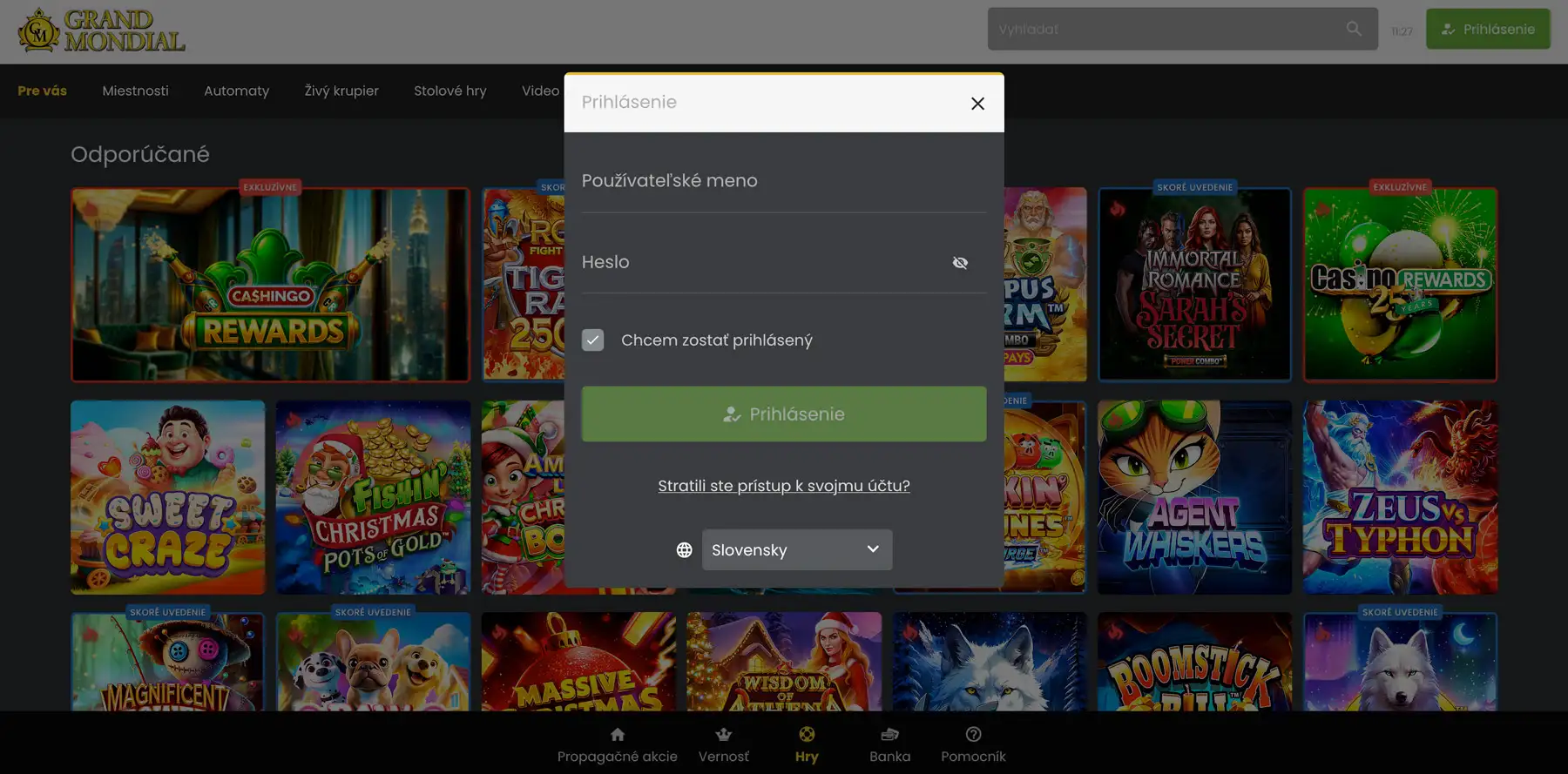Open Immortal Romance Sarah's Secret game
This screenshot has height=774, width=1568.
click(1194, 285)
